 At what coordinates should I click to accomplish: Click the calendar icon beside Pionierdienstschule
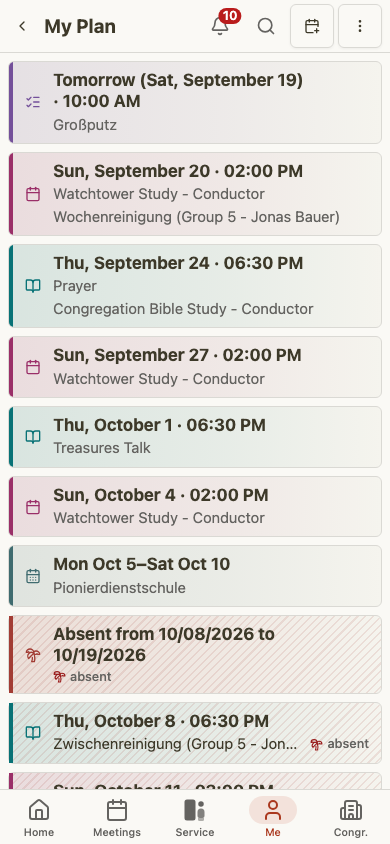click(x=33, y=576)
